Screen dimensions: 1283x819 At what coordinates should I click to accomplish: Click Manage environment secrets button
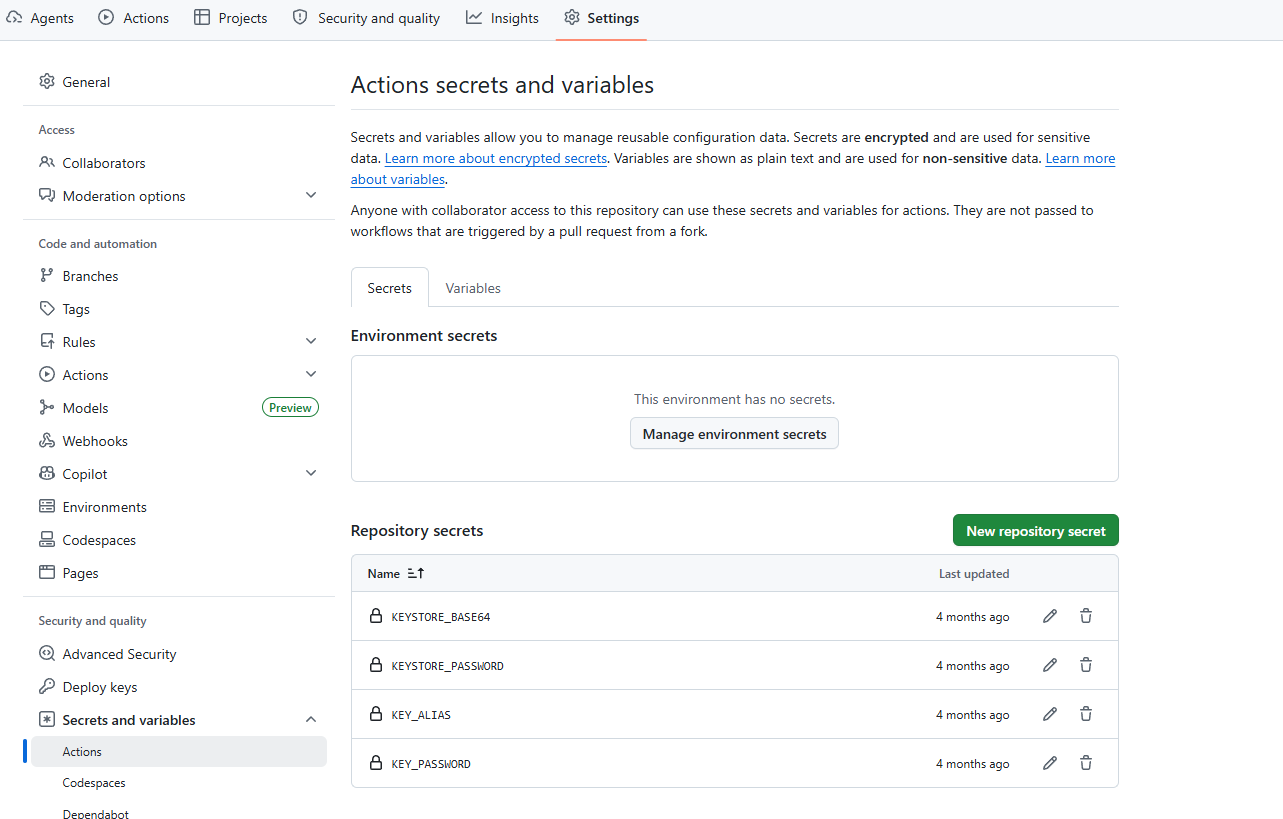(x=734, y=434)
